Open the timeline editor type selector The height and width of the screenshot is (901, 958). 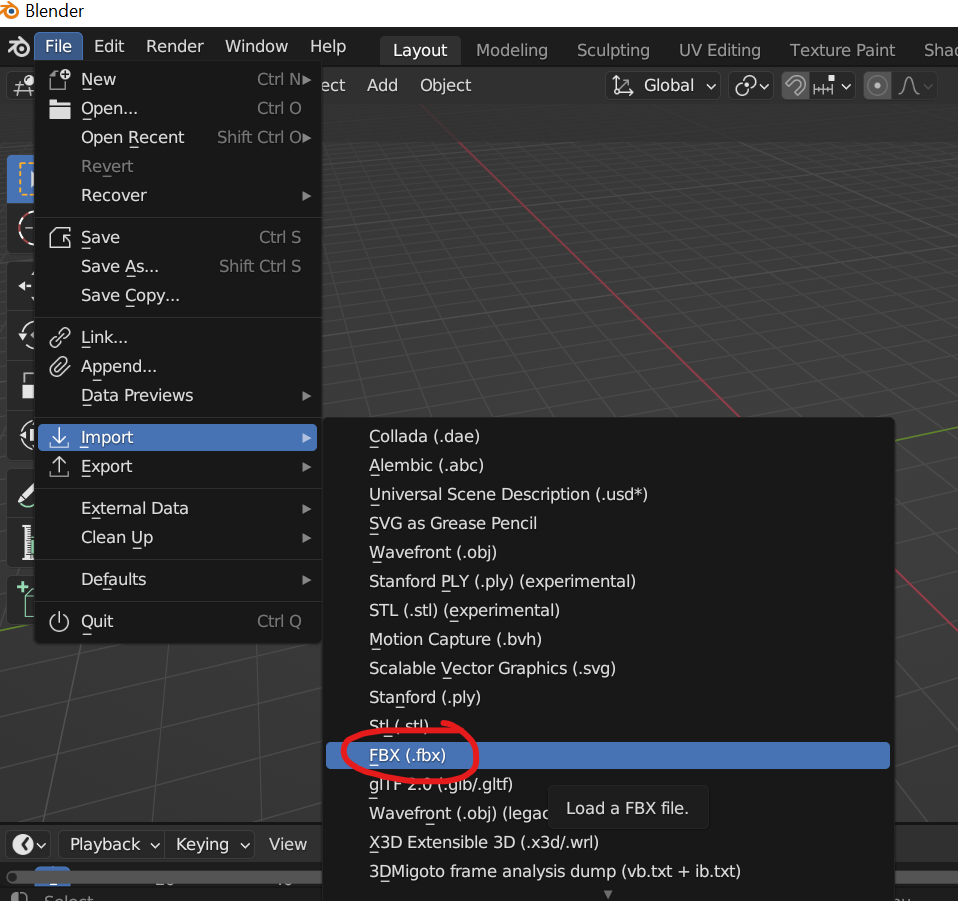29,845
